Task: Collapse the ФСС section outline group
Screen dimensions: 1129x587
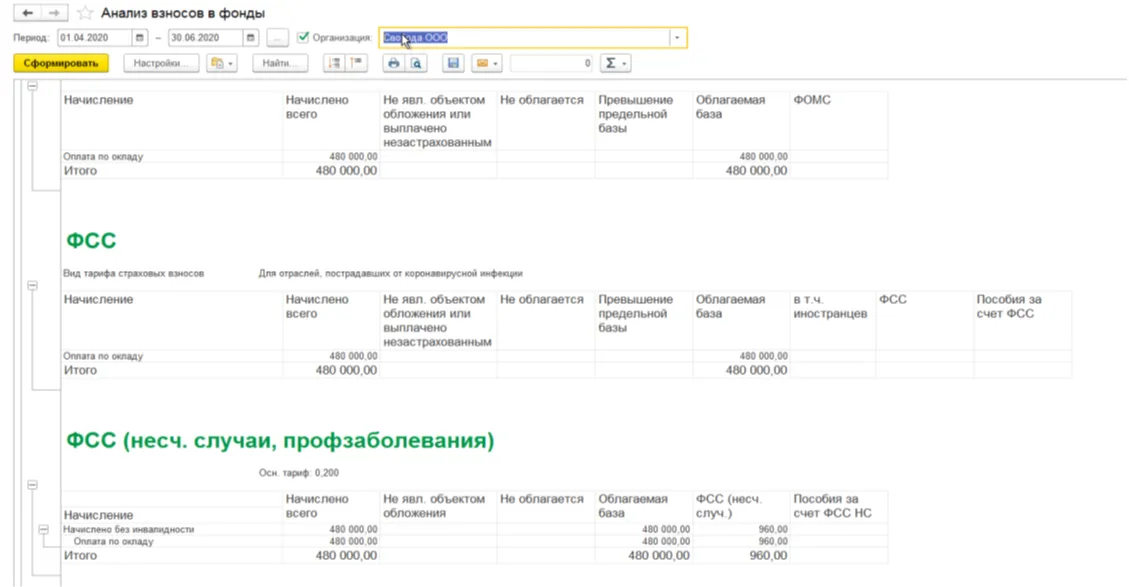Action: point(32,285)
